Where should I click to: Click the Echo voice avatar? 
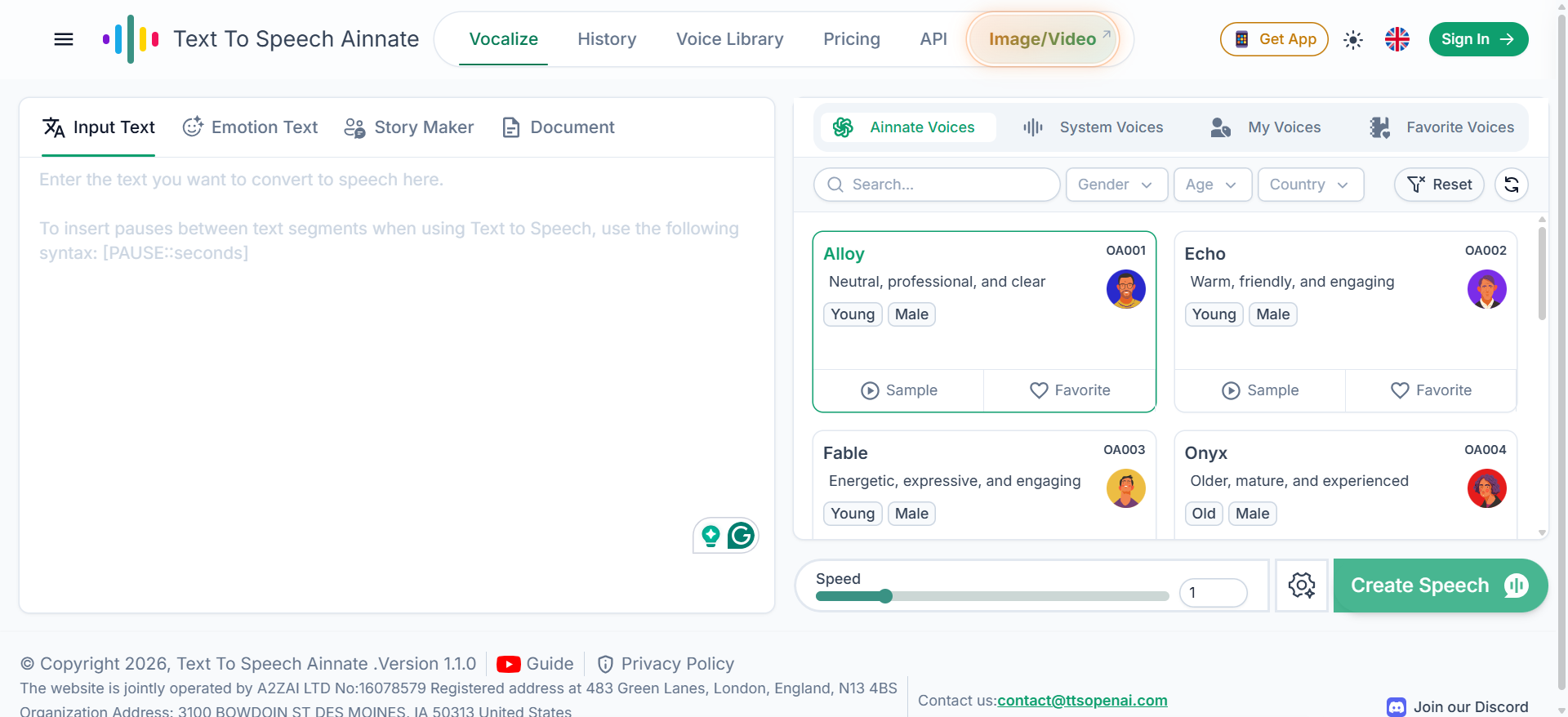coord(1487,289)
